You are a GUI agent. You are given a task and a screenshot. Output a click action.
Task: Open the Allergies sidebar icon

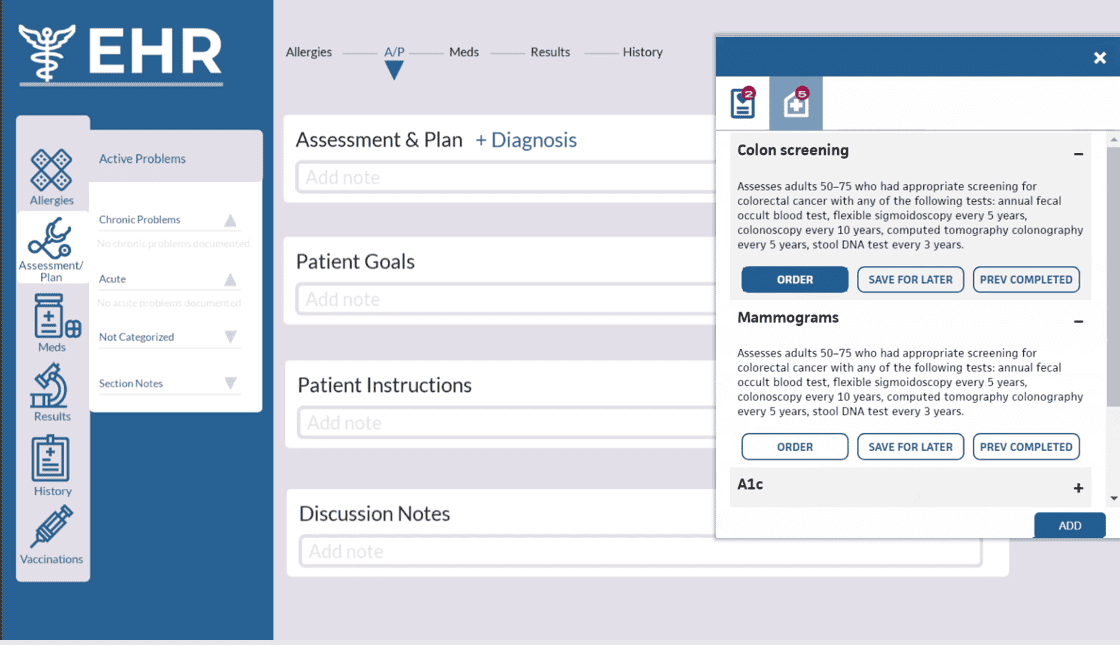[x=51, y=169]
